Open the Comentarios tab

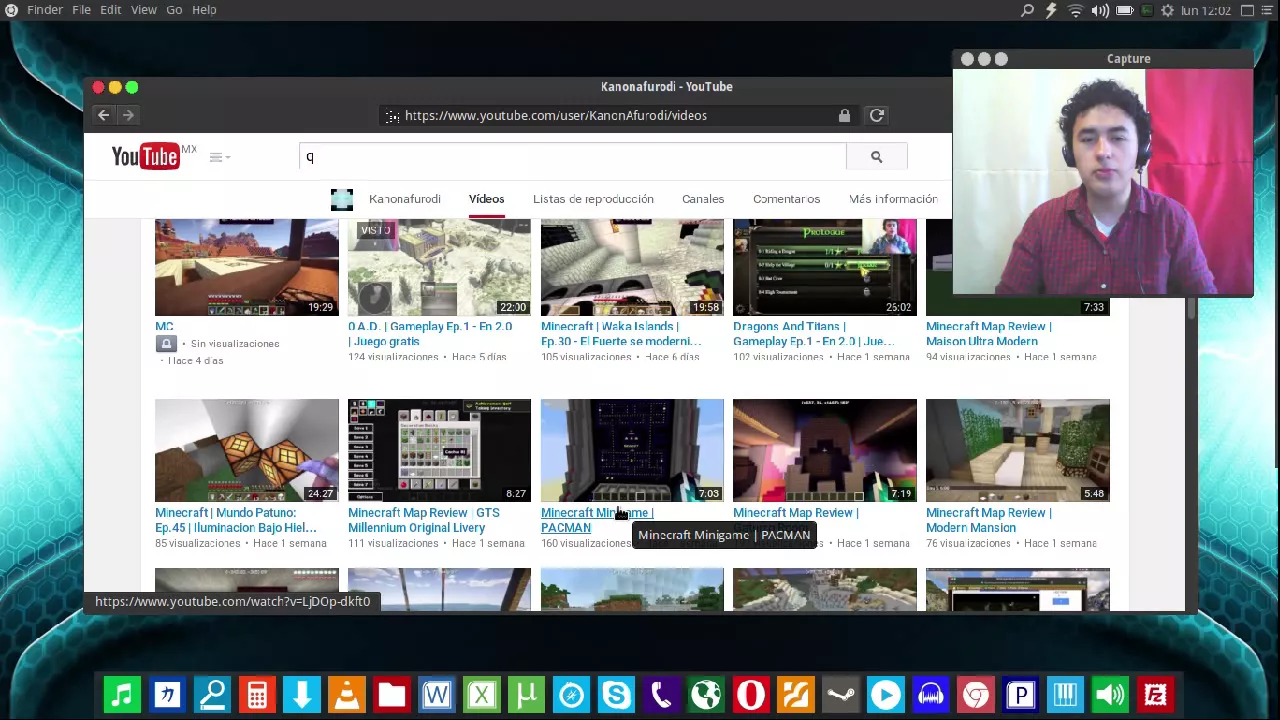pyautogui.click(x=786, y=199)
